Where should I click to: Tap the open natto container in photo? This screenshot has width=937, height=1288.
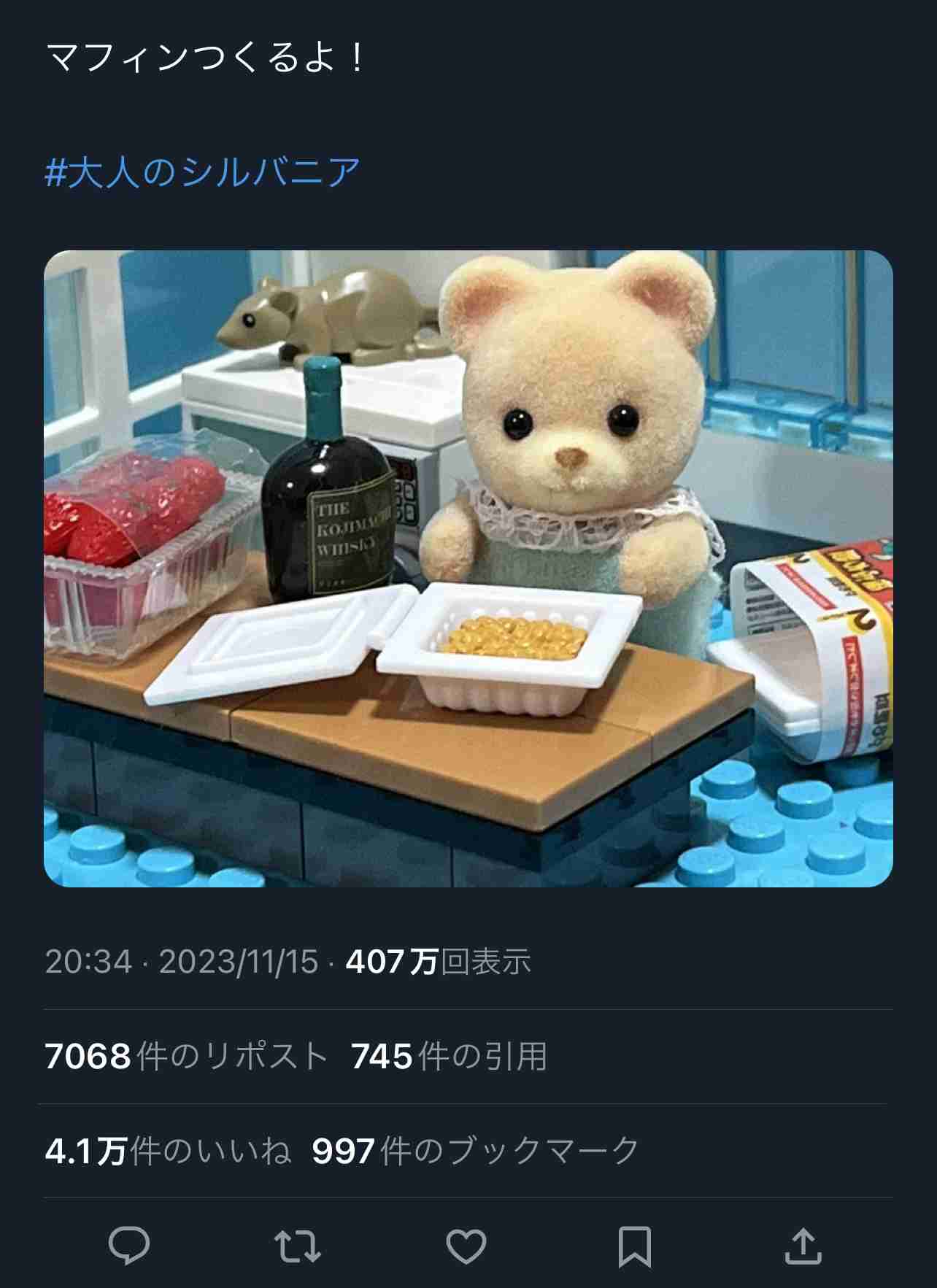click(x=509, y=645)
